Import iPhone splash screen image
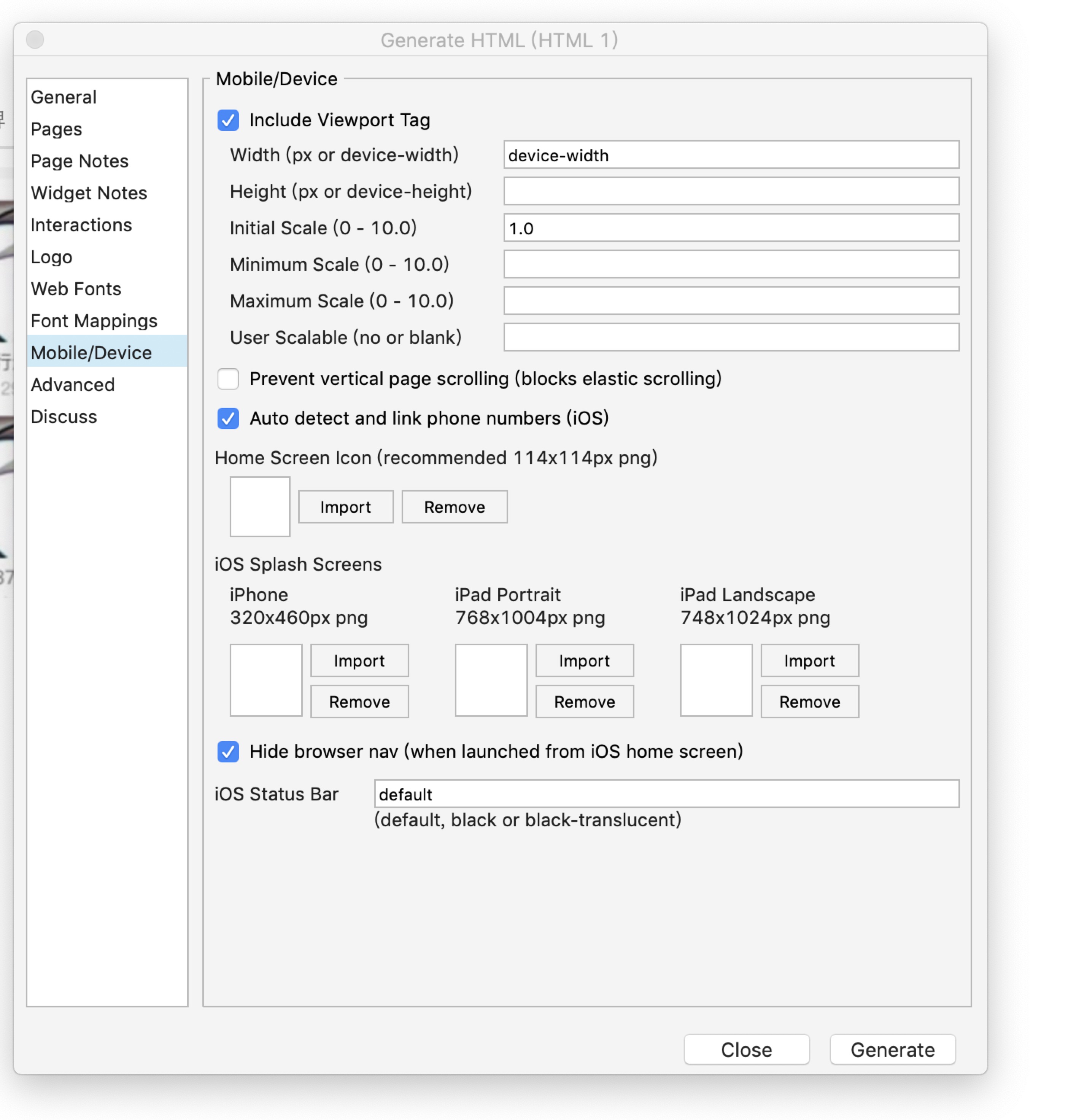Image resolution: width=1068 pixels, height=1120 pixels. click(359, 660)
